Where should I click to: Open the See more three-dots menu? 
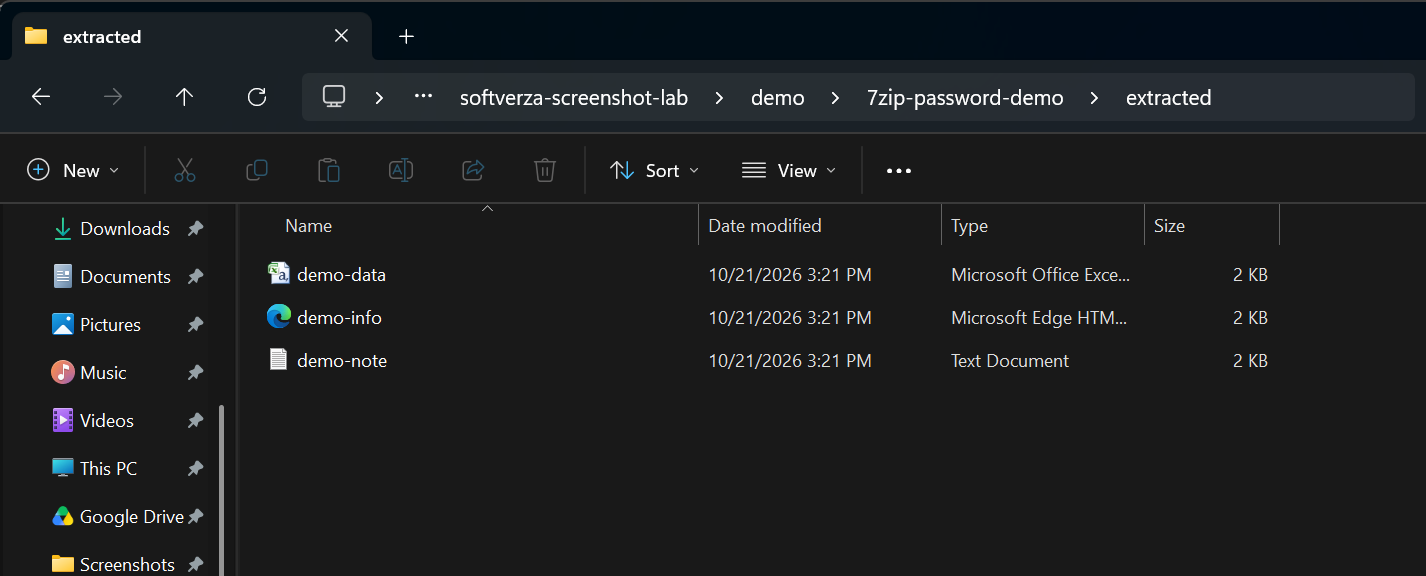pos(899,171)
